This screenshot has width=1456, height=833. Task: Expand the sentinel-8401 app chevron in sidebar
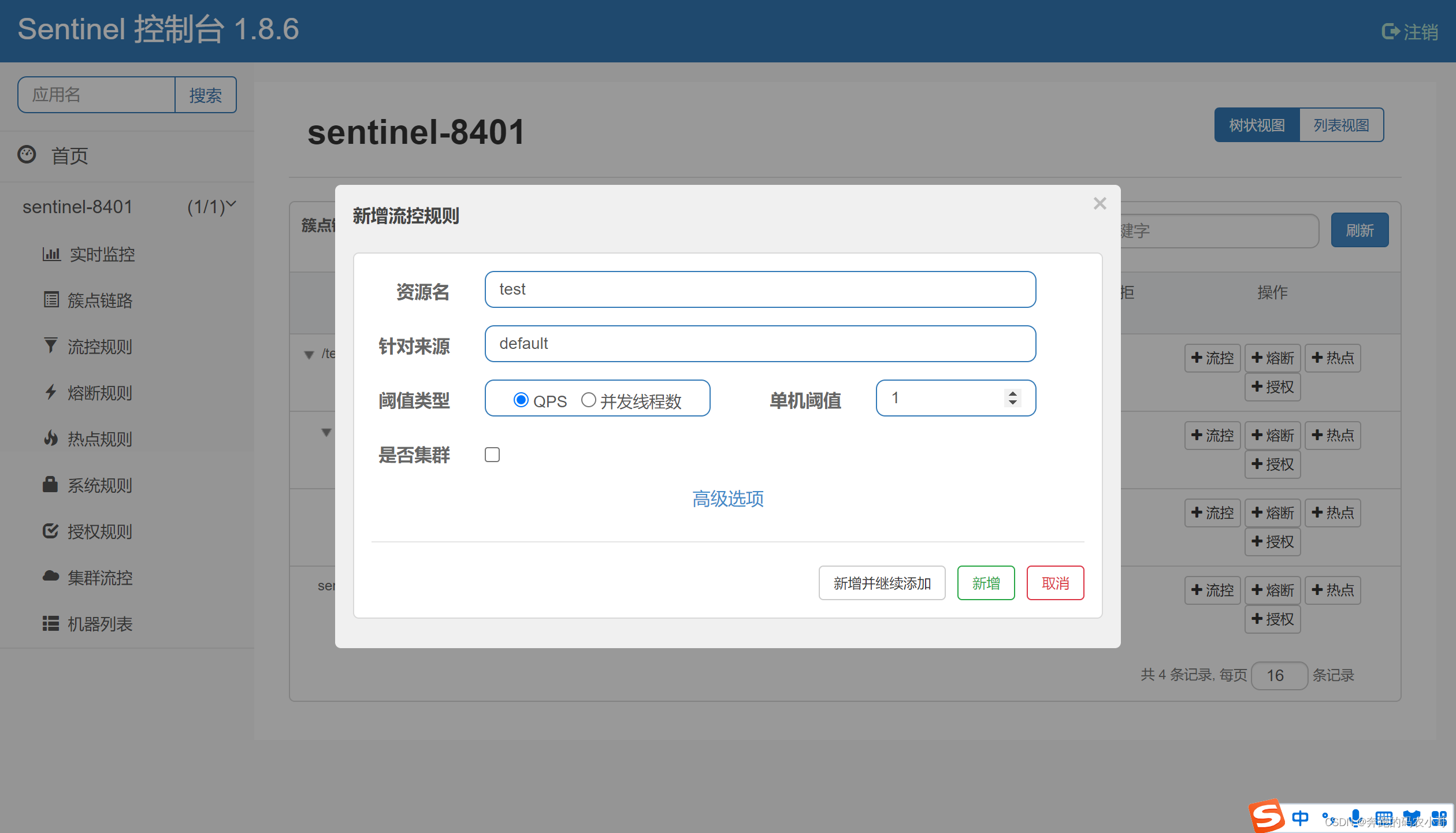(x=231, y=204)
